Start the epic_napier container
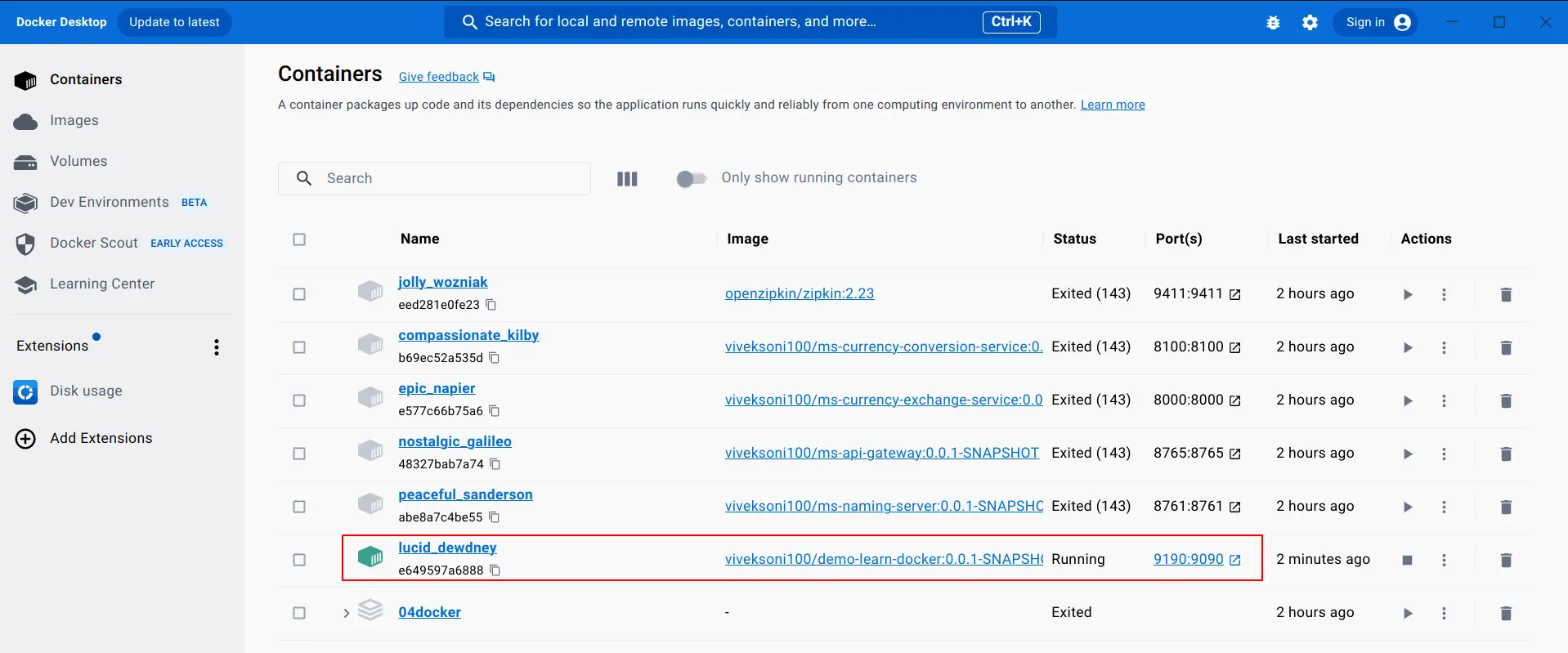 point(1408,400)
